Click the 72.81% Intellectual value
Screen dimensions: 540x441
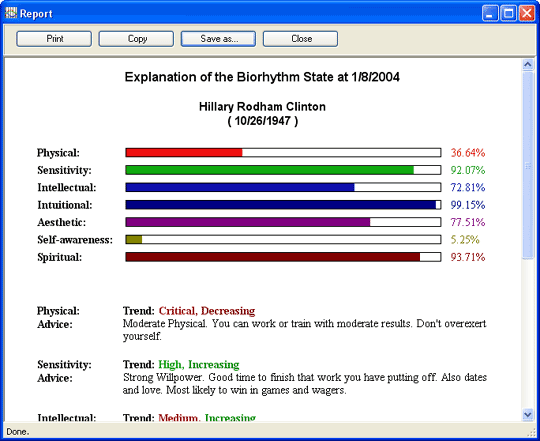468,187
